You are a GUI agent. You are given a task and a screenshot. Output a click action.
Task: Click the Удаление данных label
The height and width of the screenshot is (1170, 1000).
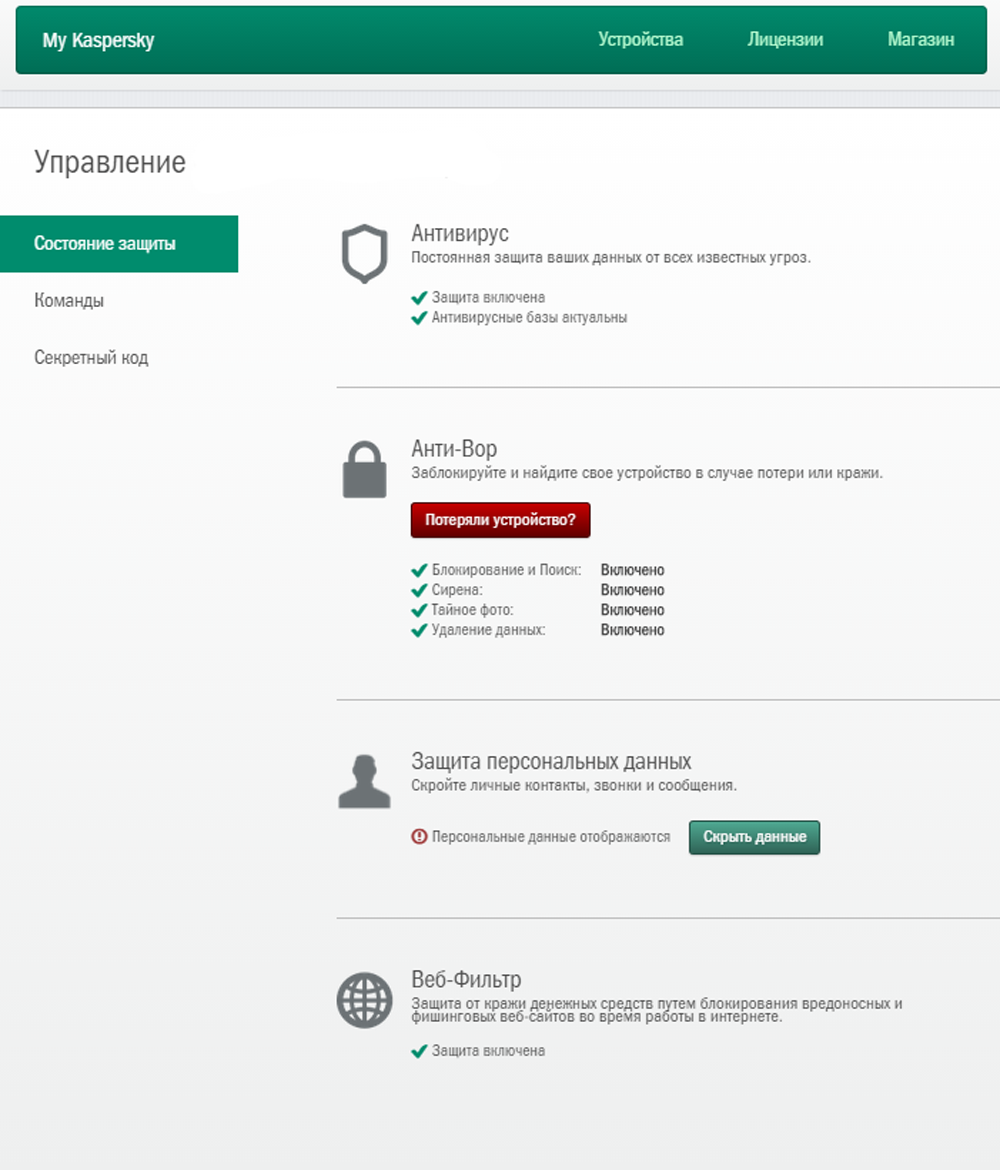[488, 631]
